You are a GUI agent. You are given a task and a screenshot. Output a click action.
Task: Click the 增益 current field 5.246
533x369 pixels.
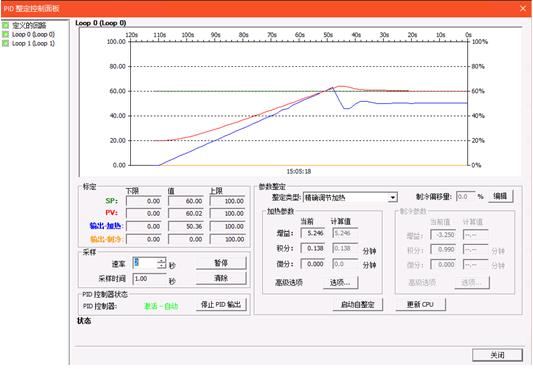point(313,233)
